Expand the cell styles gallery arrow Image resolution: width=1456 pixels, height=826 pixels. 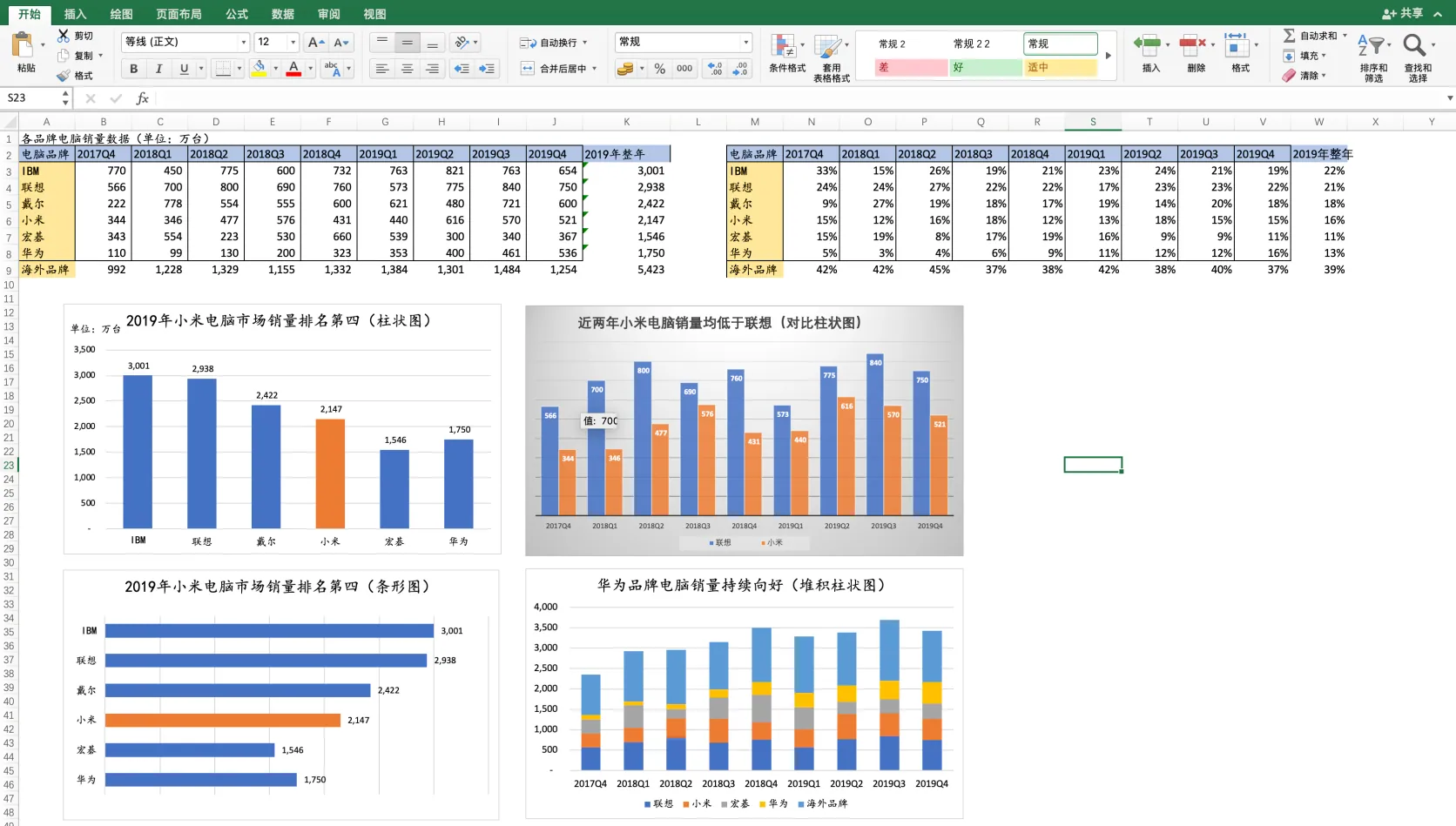coord(1109,56)
